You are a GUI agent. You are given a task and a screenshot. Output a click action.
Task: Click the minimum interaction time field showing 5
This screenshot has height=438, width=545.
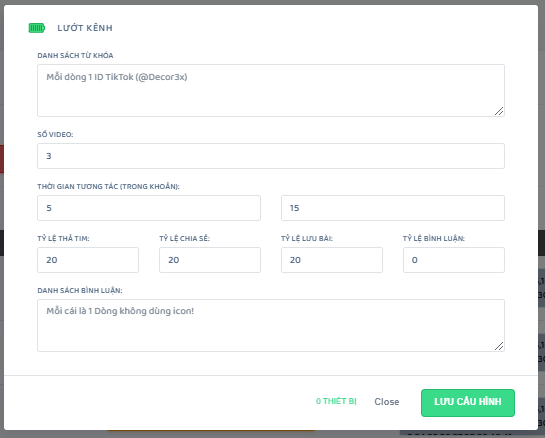[x=149, y=208]
